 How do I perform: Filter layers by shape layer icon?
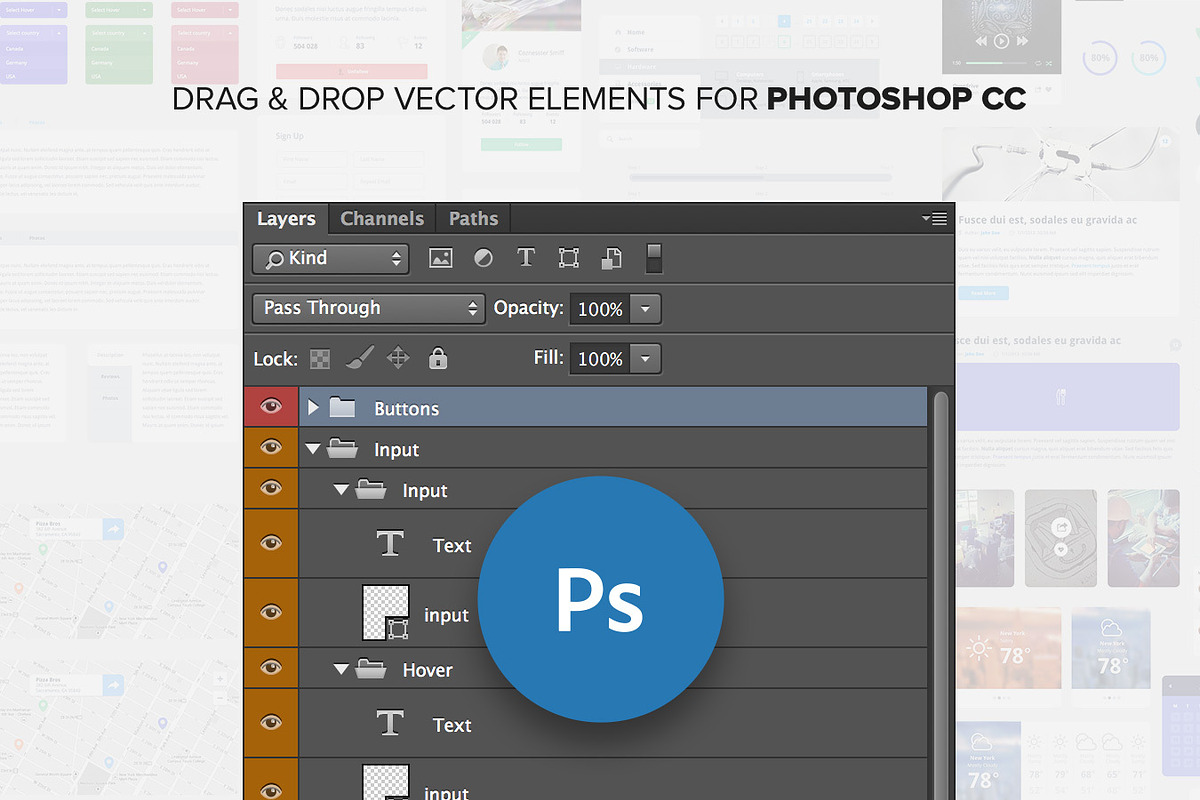click(569, 258)
